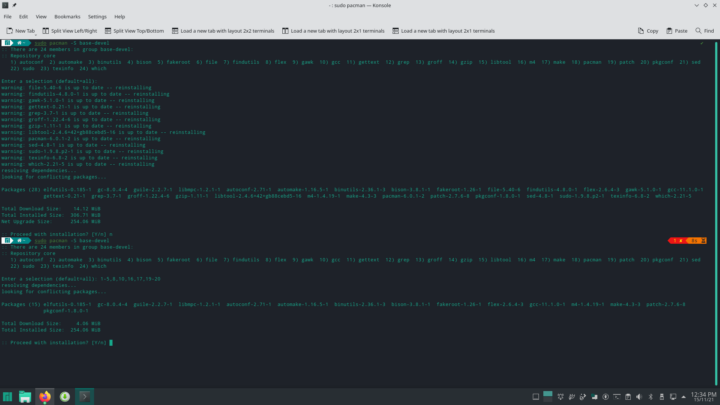Image resolution: width=720 pixels, height=405 pixels.
Task: Click the last 'Proceed with installation? [Y/n]' prompt
Action: coord(58,343)
